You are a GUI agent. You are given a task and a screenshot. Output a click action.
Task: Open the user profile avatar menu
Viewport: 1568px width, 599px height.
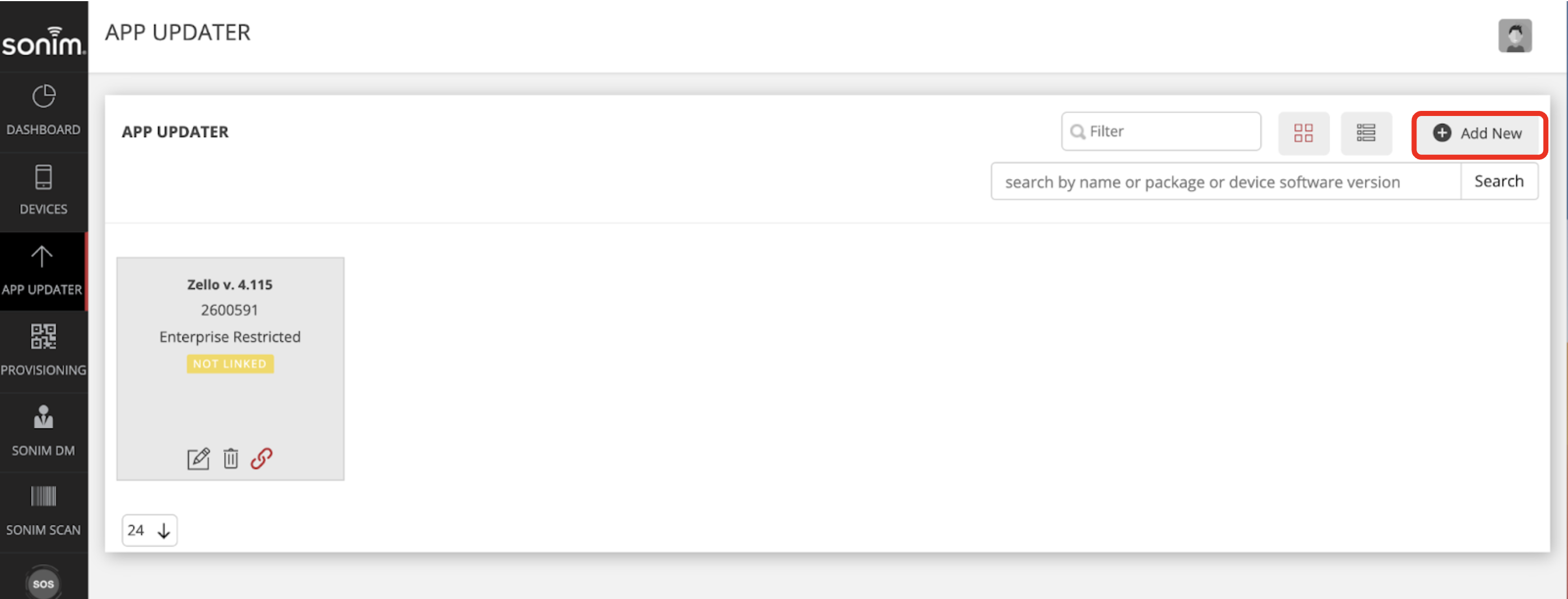(x=1514, y=36)
